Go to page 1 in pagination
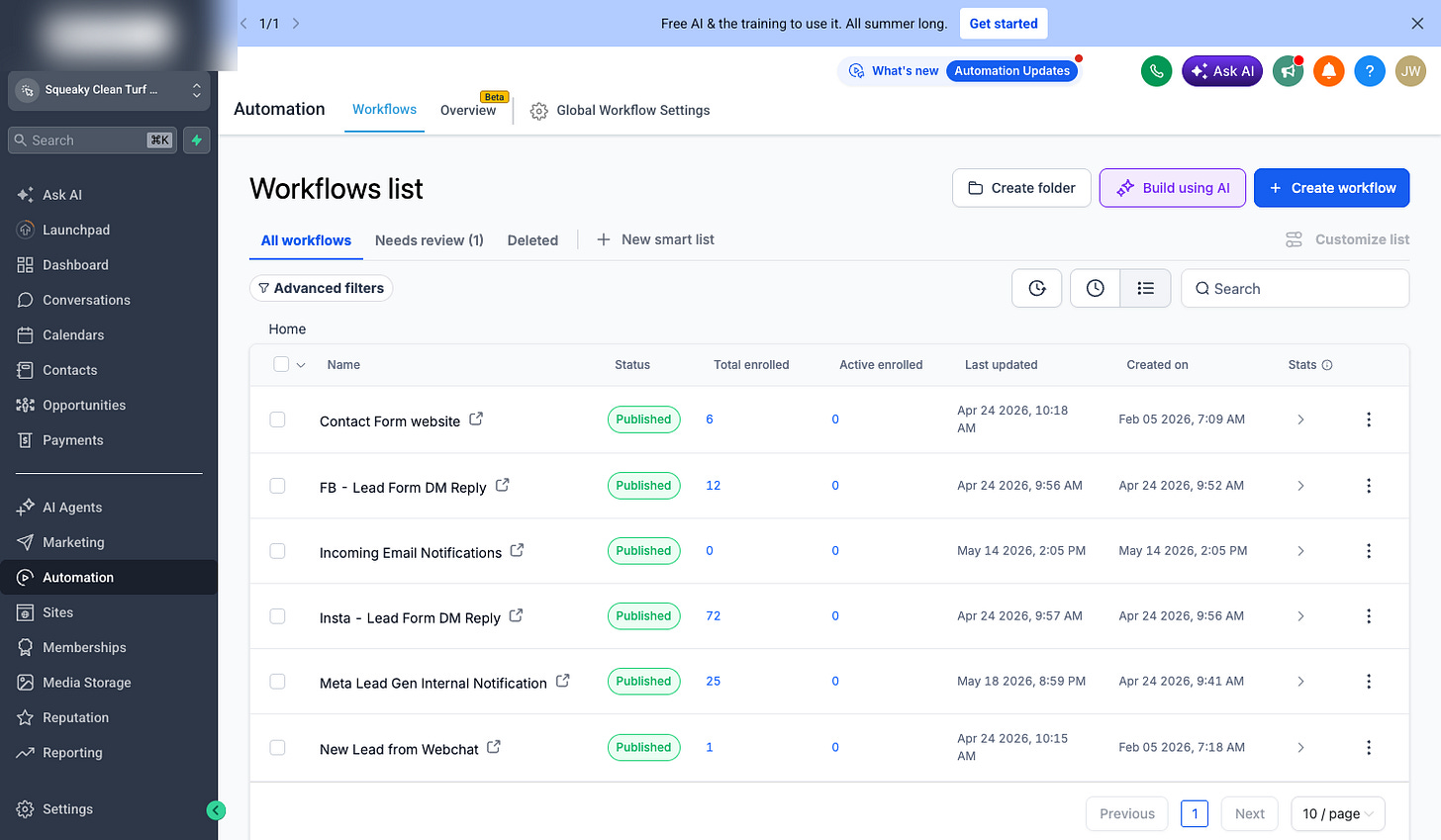Viewport: 1441px width, 840px height. 1195,813
